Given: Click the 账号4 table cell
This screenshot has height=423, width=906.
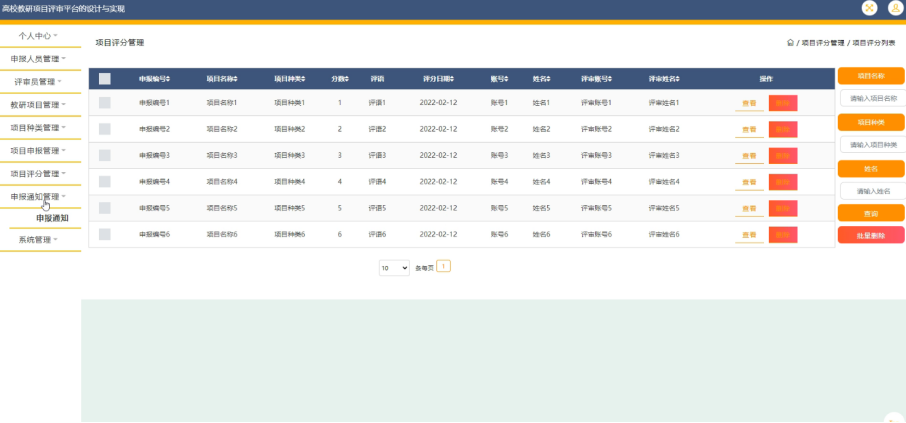Looking at the screenshot, I should coord(499,181).
